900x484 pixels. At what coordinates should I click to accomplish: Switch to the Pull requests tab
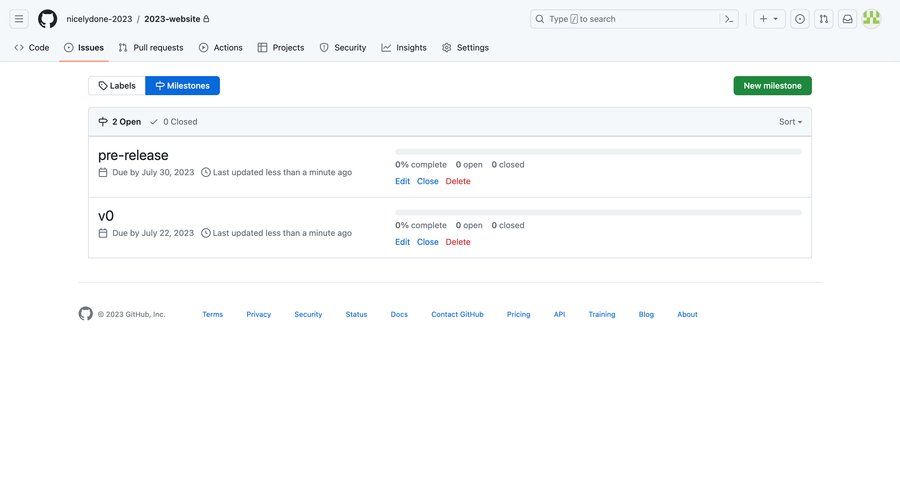pyautogui.click(x=151, y=48)
